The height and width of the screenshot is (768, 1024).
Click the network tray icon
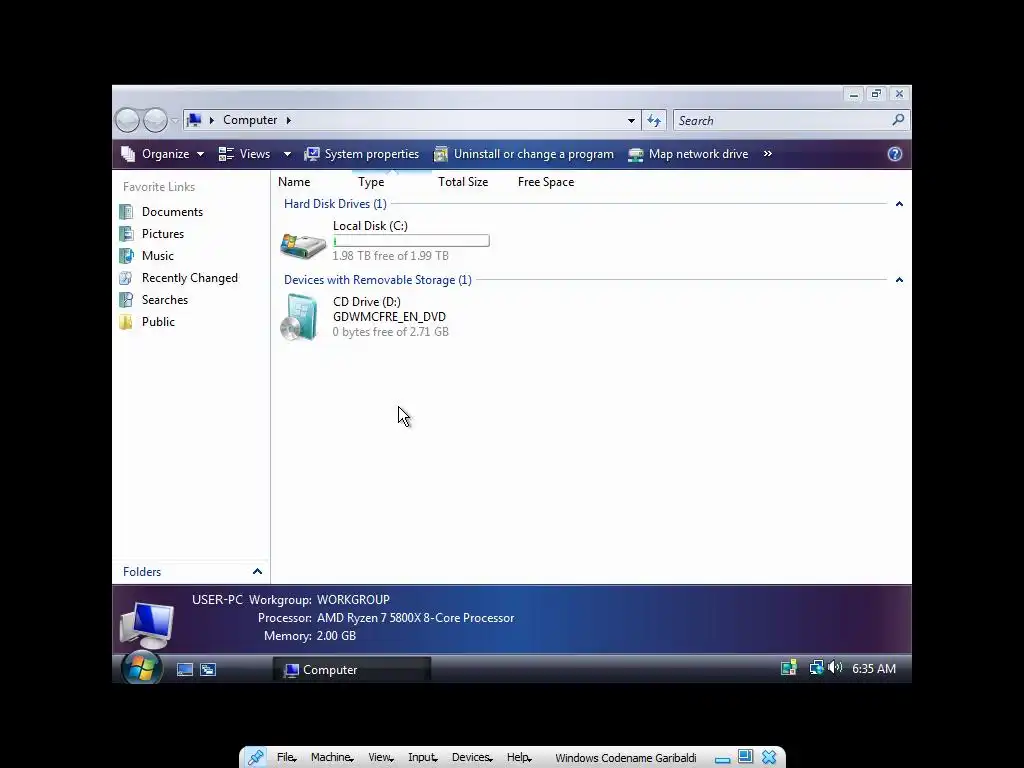tap(816, 668)
